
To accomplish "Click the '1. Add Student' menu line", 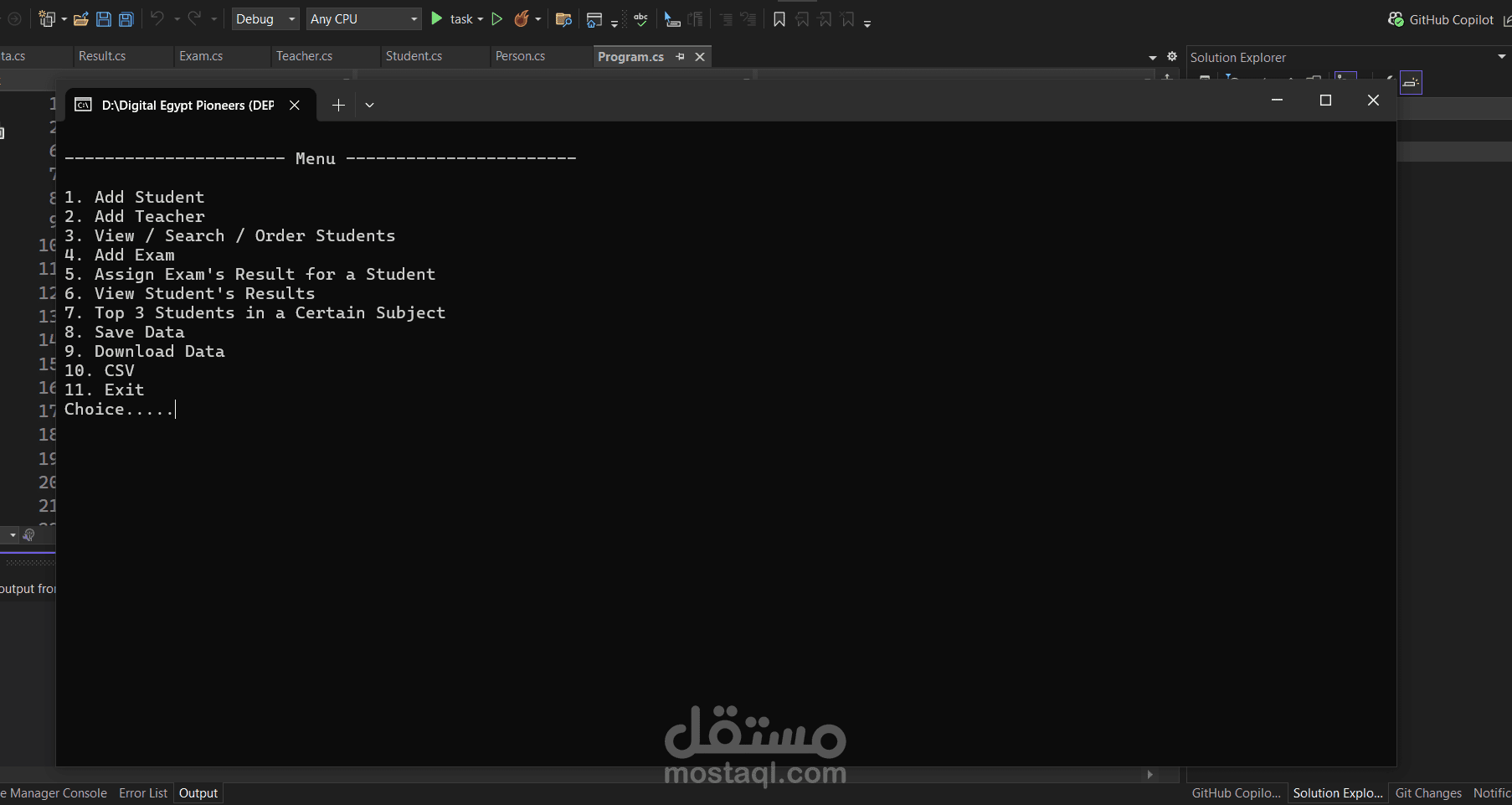I will 134,197.
